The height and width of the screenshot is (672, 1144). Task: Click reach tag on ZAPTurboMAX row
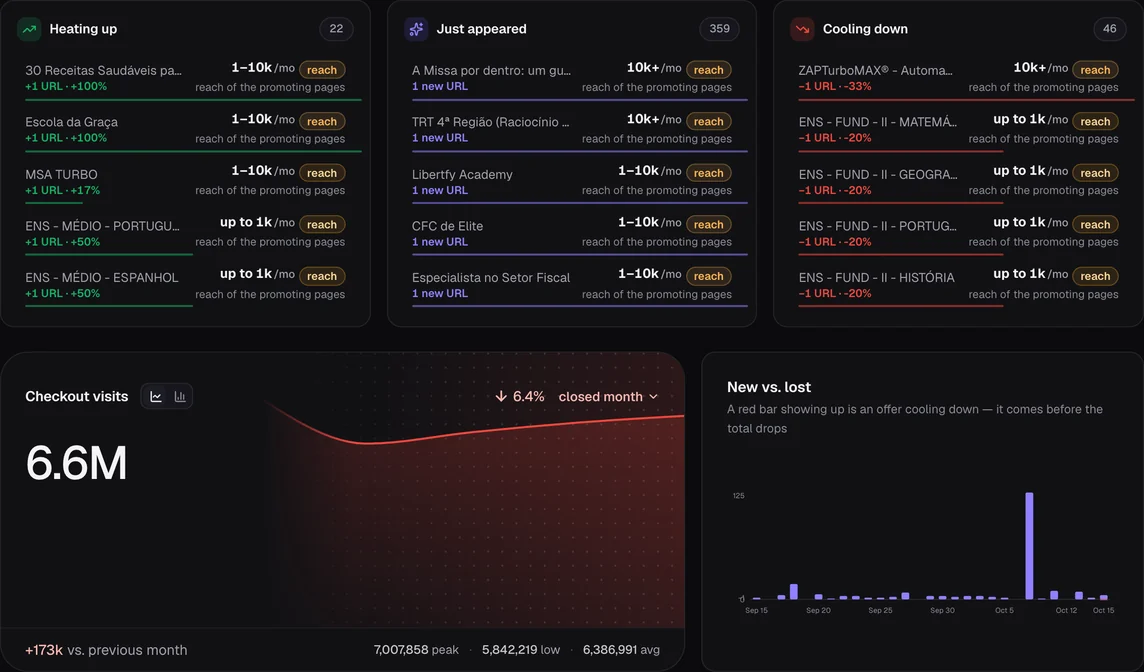point(1095,70)
